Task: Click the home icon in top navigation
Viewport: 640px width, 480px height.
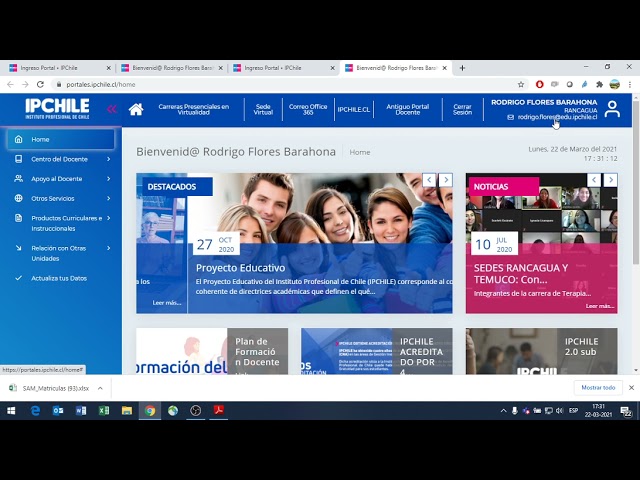Action: tap(136, 109)
